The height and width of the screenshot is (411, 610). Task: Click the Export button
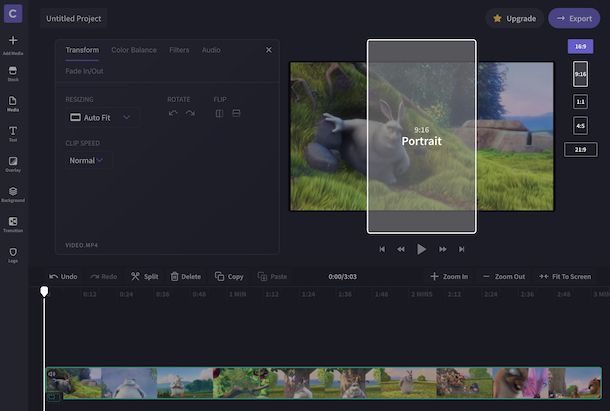[x=574, y=18]
